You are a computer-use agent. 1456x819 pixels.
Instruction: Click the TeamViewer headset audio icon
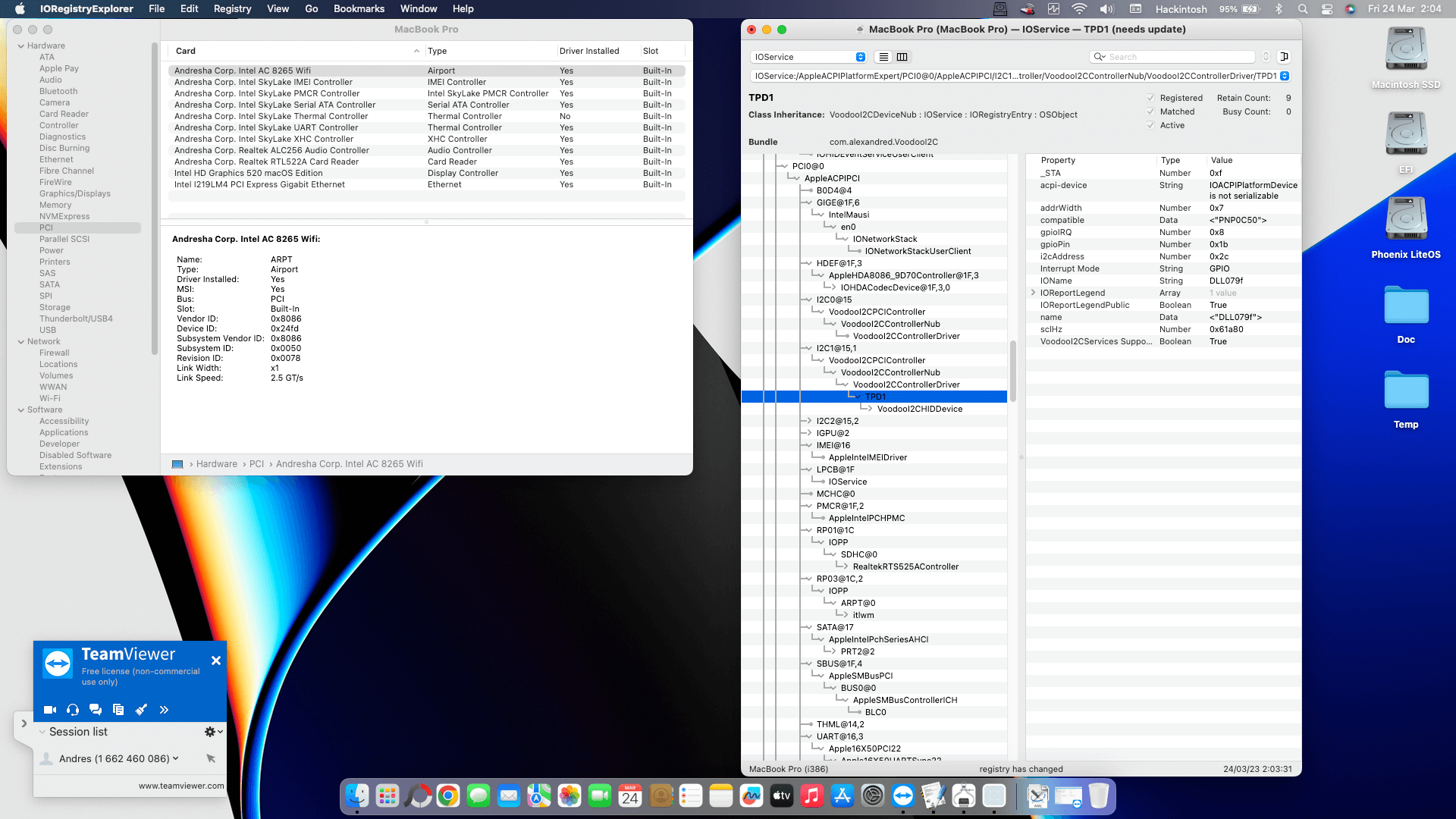click(x=73, y=710)
